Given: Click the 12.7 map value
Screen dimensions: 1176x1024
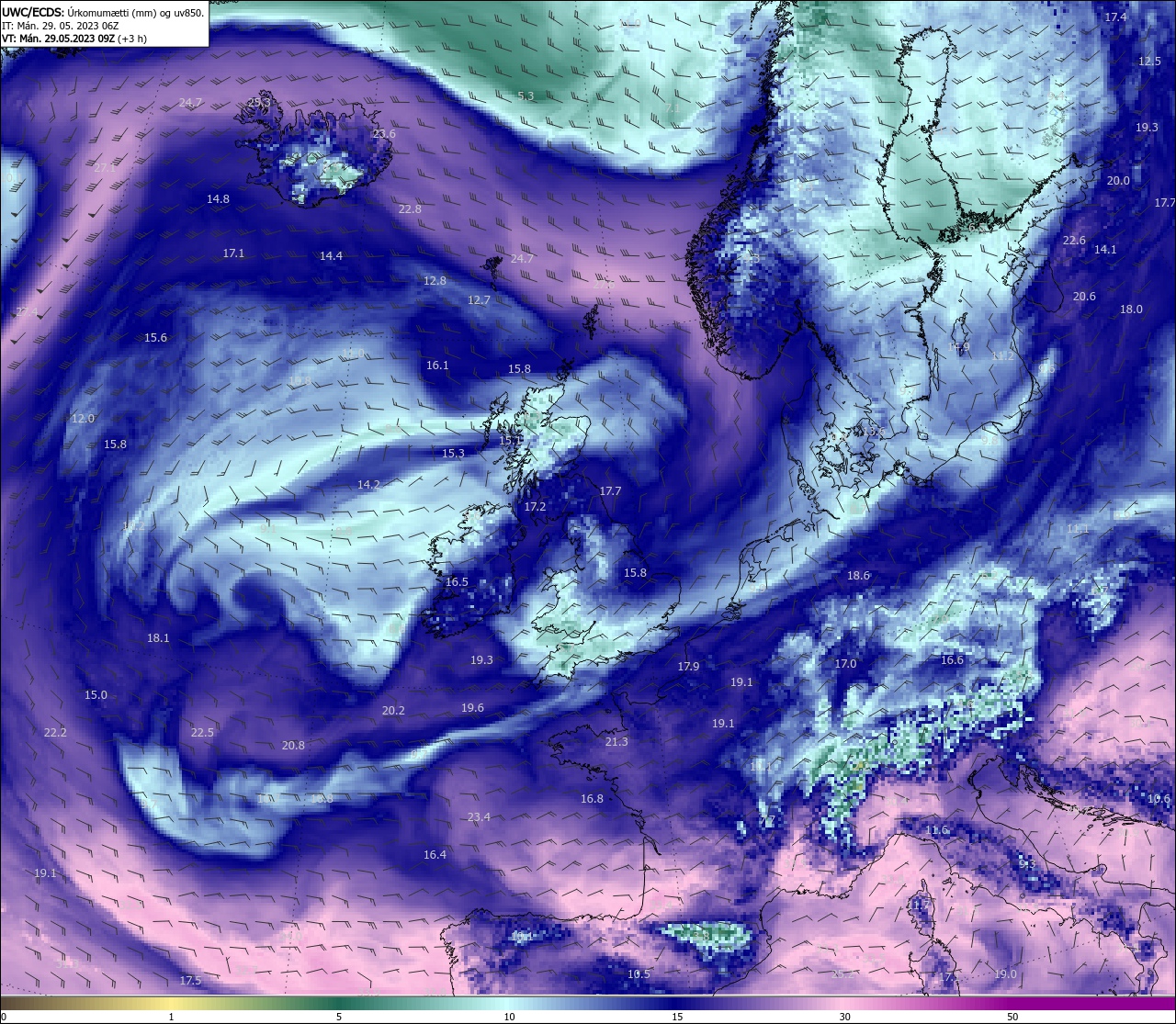Looking at the screenshot, I should pyautogui.click(x=479, y=299).
